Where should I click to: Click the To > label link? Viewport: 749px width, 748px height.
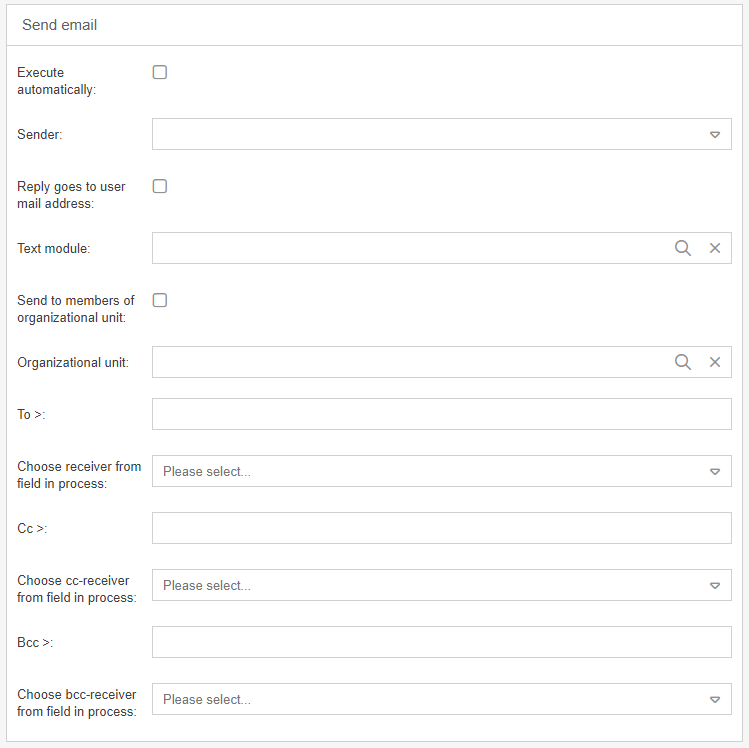[31, 415]
